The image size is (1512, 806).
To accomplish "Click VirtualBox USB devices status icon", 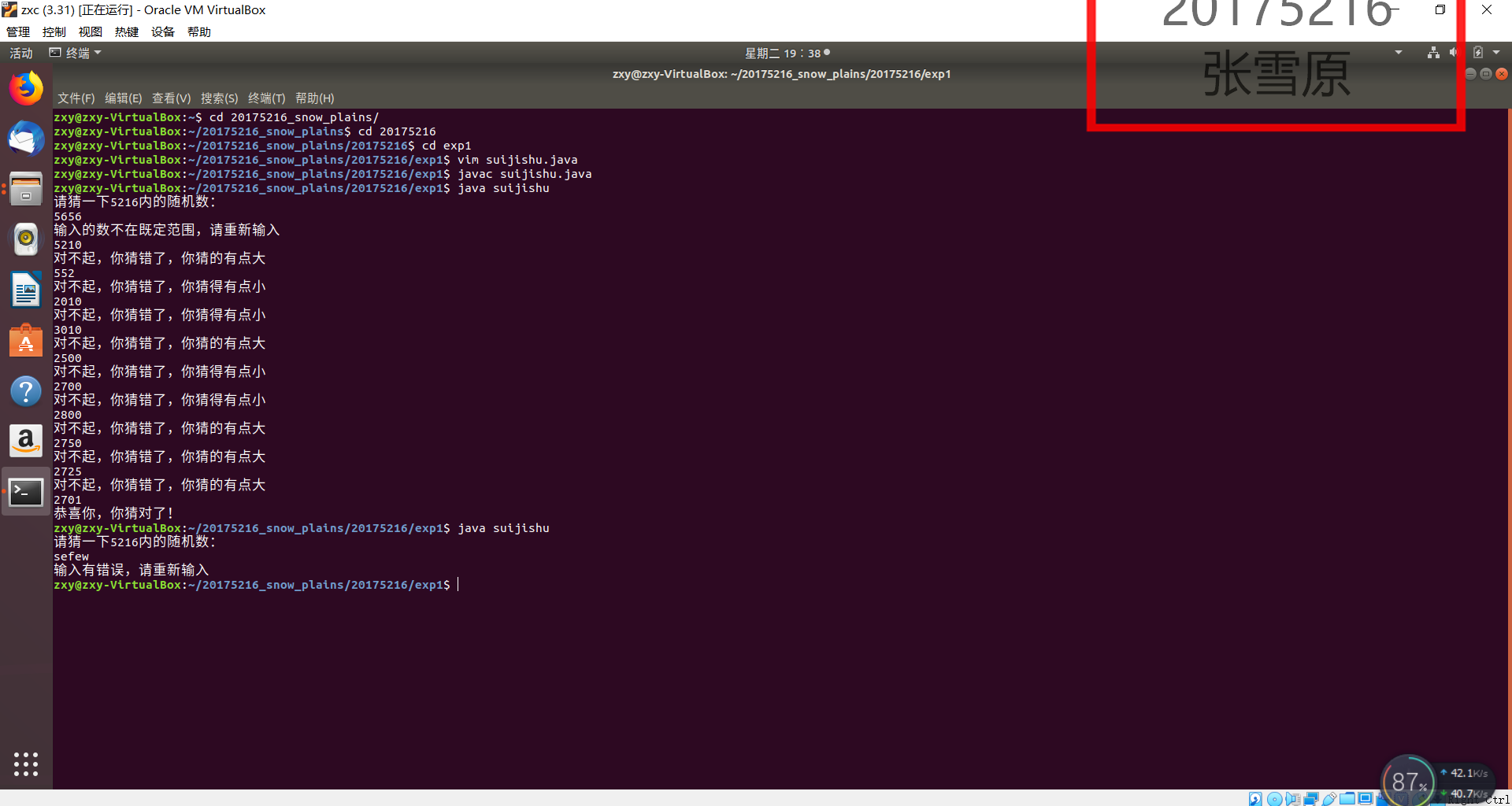I will pyautogui.click(x=1329, y=799).
